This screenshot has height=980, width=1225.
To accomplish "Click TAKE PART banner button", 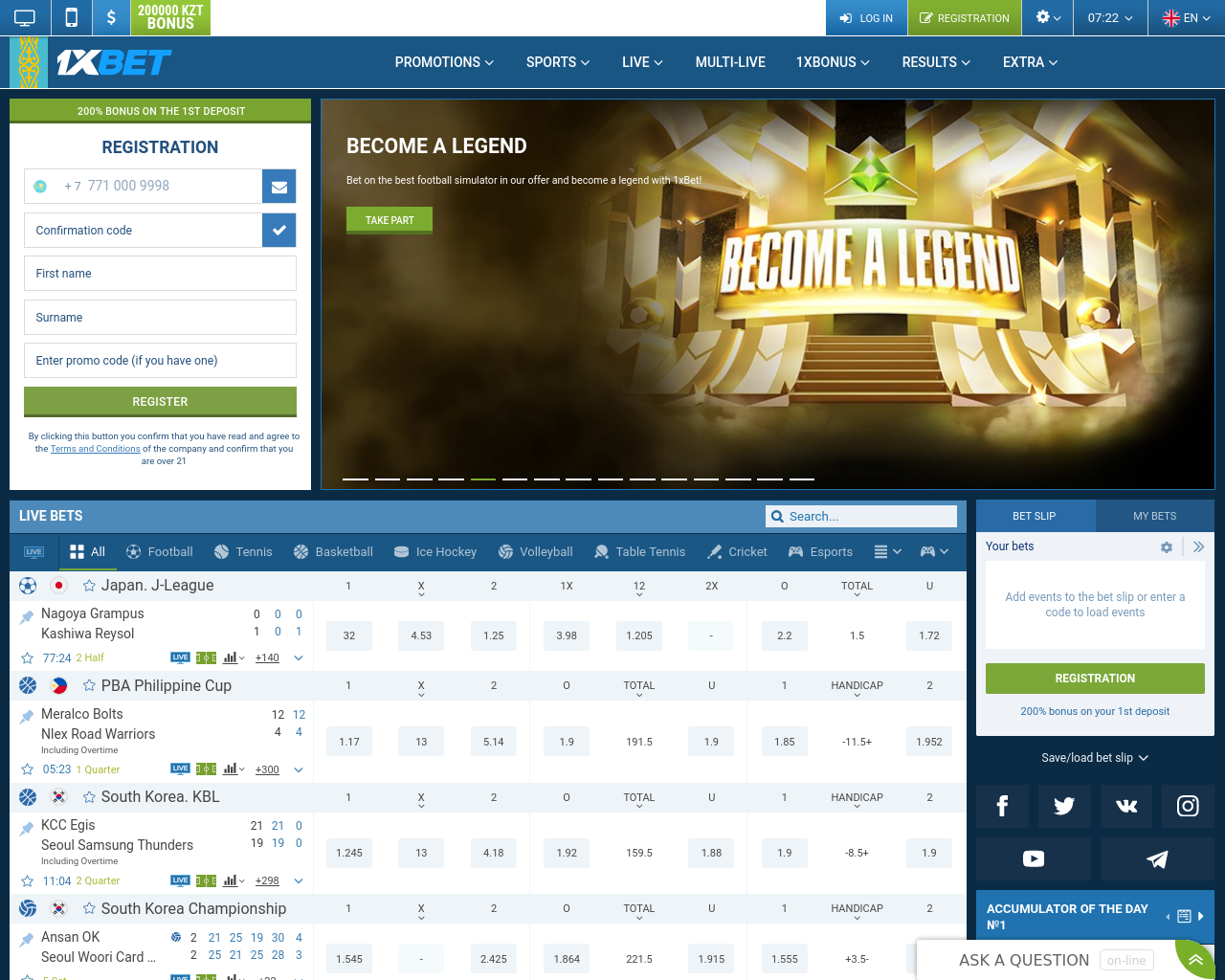I will (x=390, y=220).
